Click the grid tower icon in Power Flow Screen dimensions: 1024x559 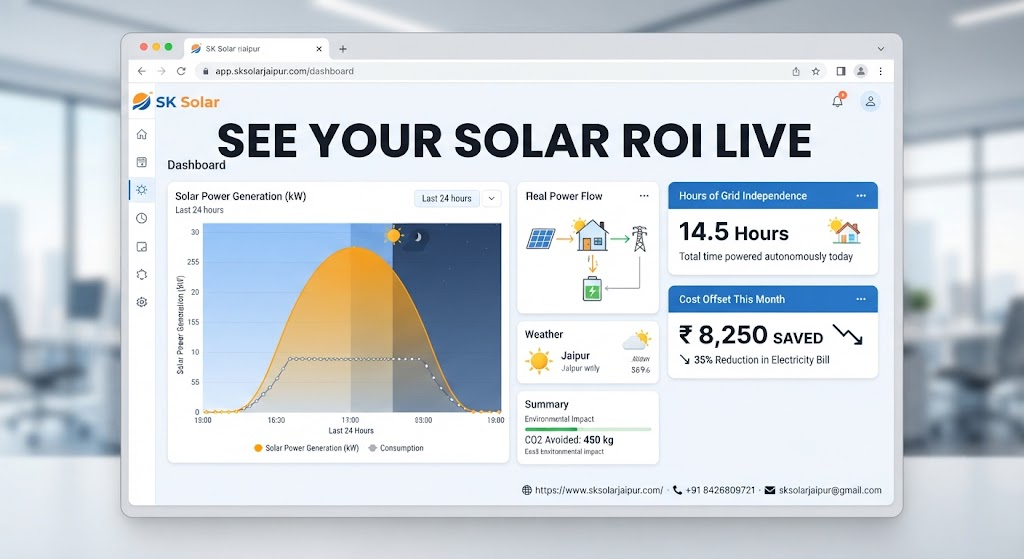(639, 238)
